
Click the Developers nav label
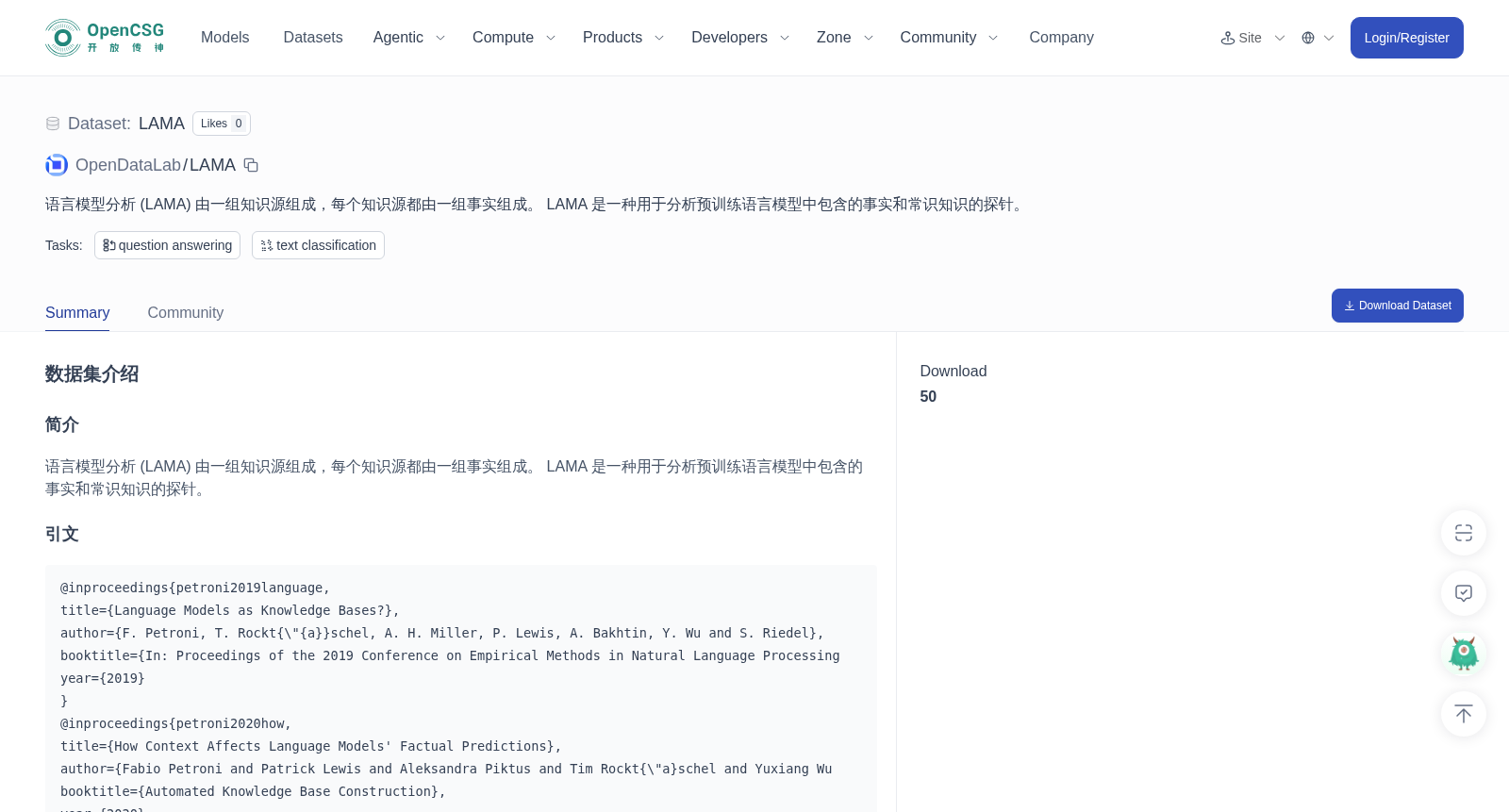click(x=729, y=38)
